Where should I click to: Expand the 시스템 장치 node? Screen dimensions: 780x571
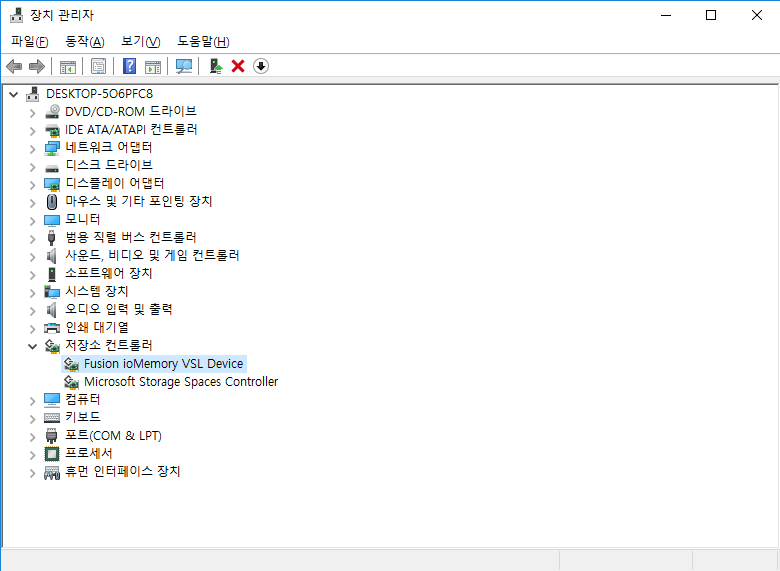(x=33, y=292)
